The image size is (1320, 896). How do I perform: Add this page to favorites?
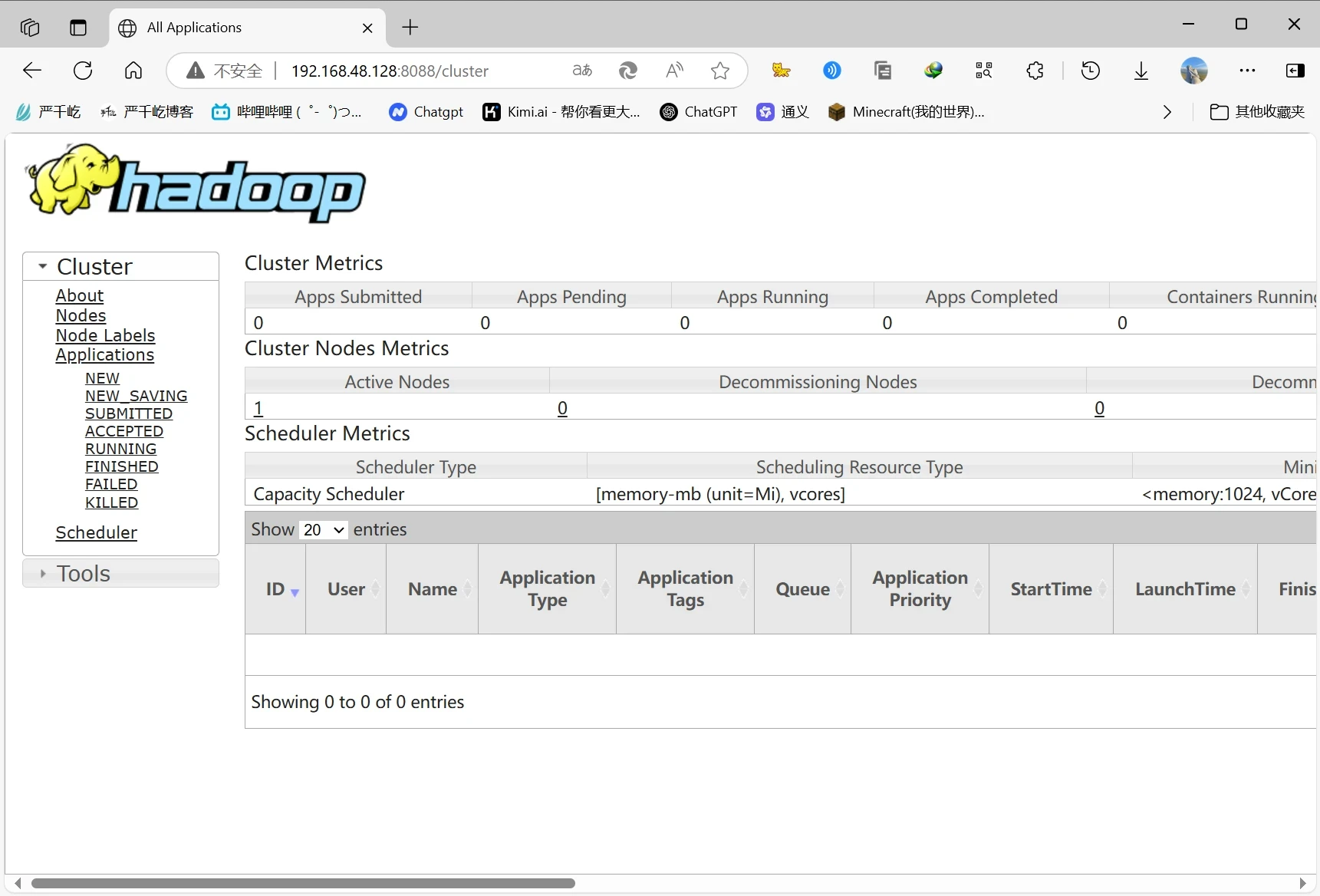[719, 71]
